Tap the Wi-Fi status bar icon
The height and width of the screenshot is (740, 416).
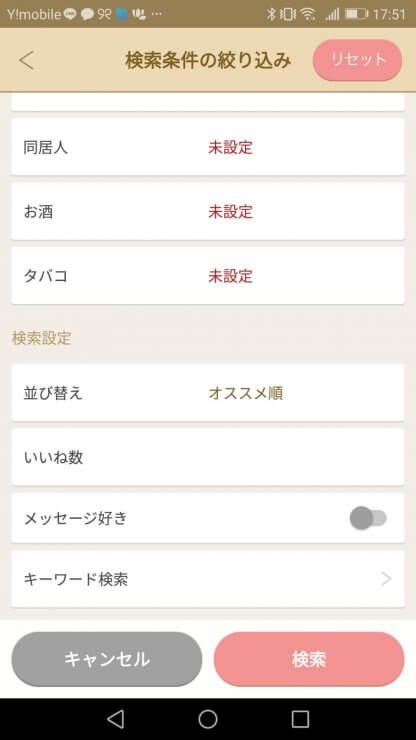[308, 14]
